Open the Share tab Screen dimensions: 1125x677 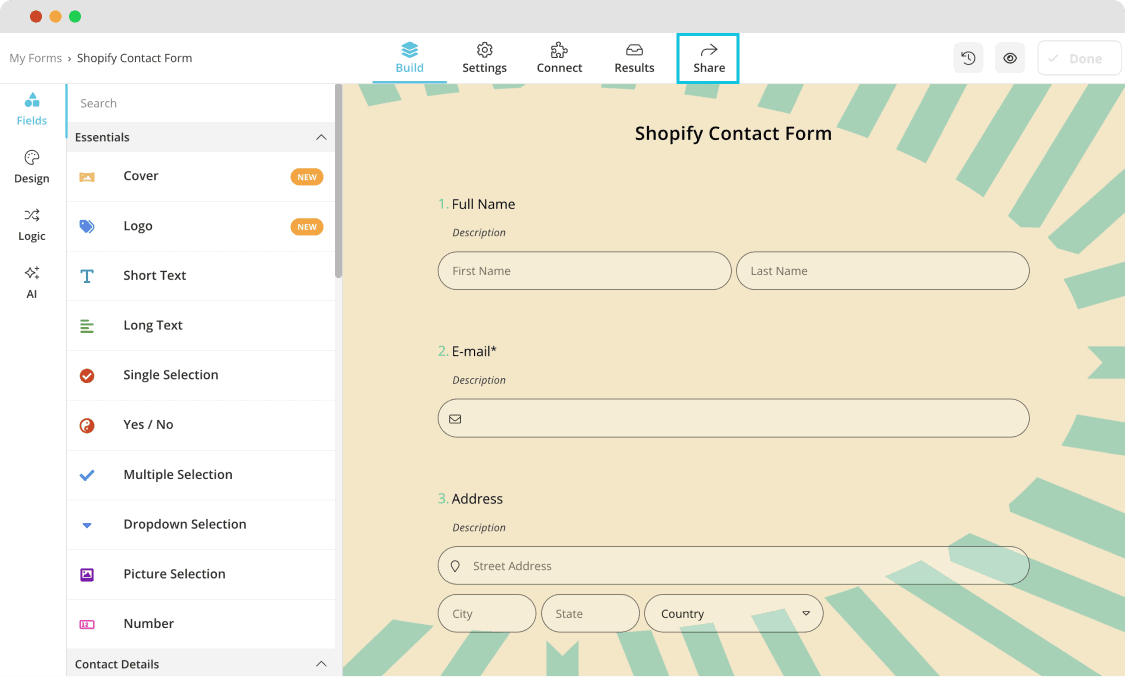click(x=708, y=58)
